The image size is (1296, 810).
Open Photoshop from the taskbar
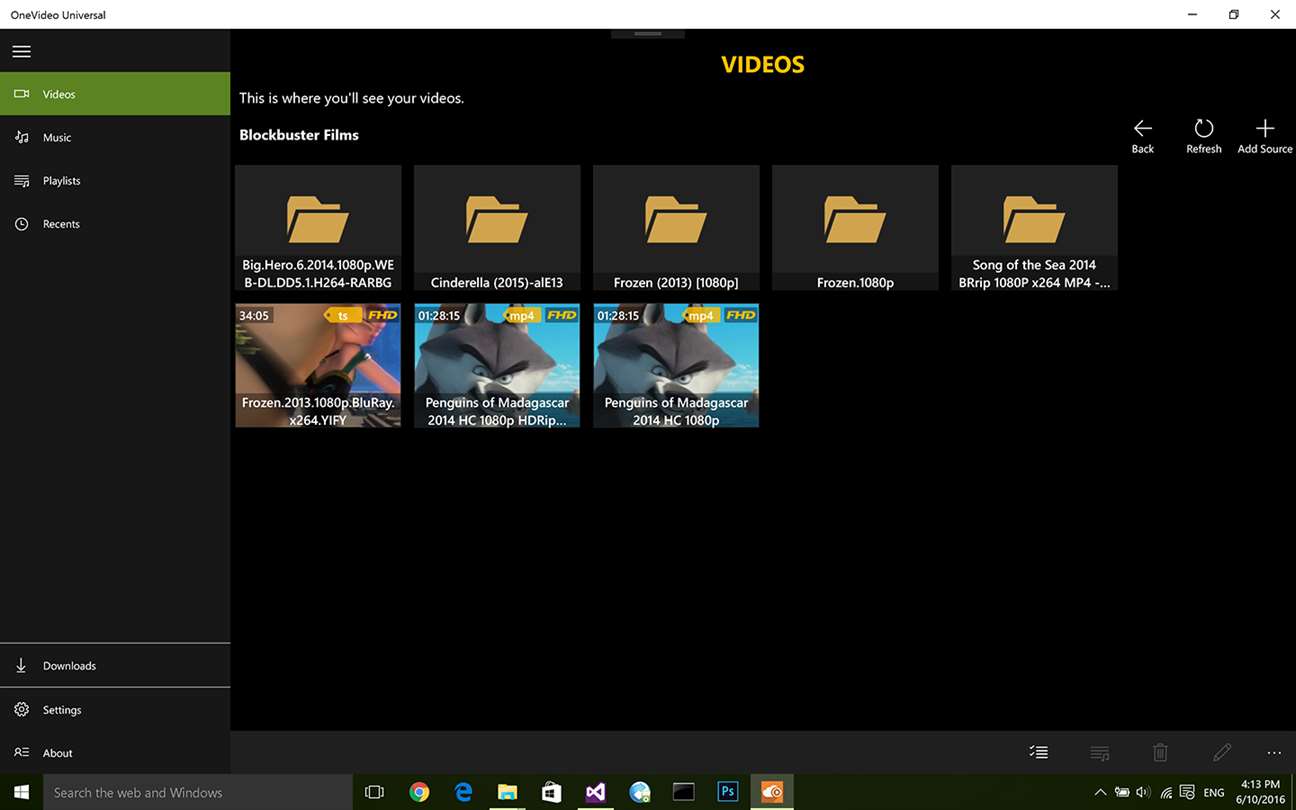pos(728,792)
